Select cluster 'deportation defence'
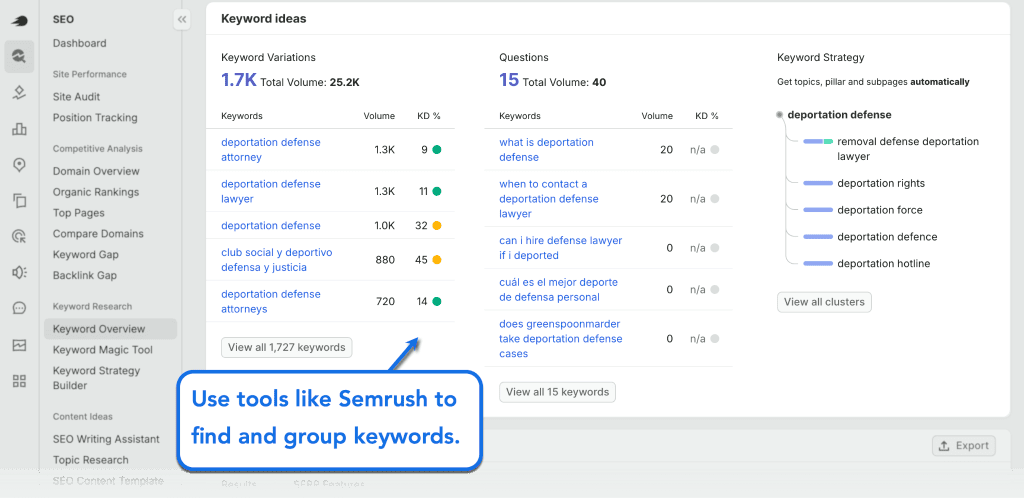The image size is (1024, 498). [x=887, y=237]
